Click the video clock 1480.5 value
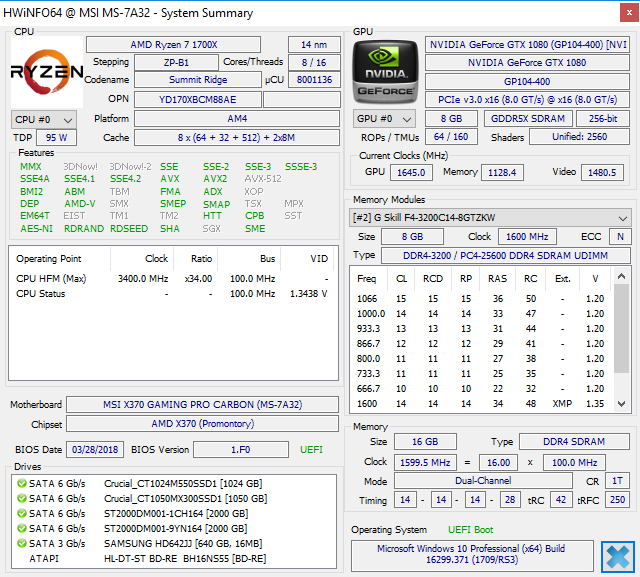 pyautogui.click(x=602, y=173)
